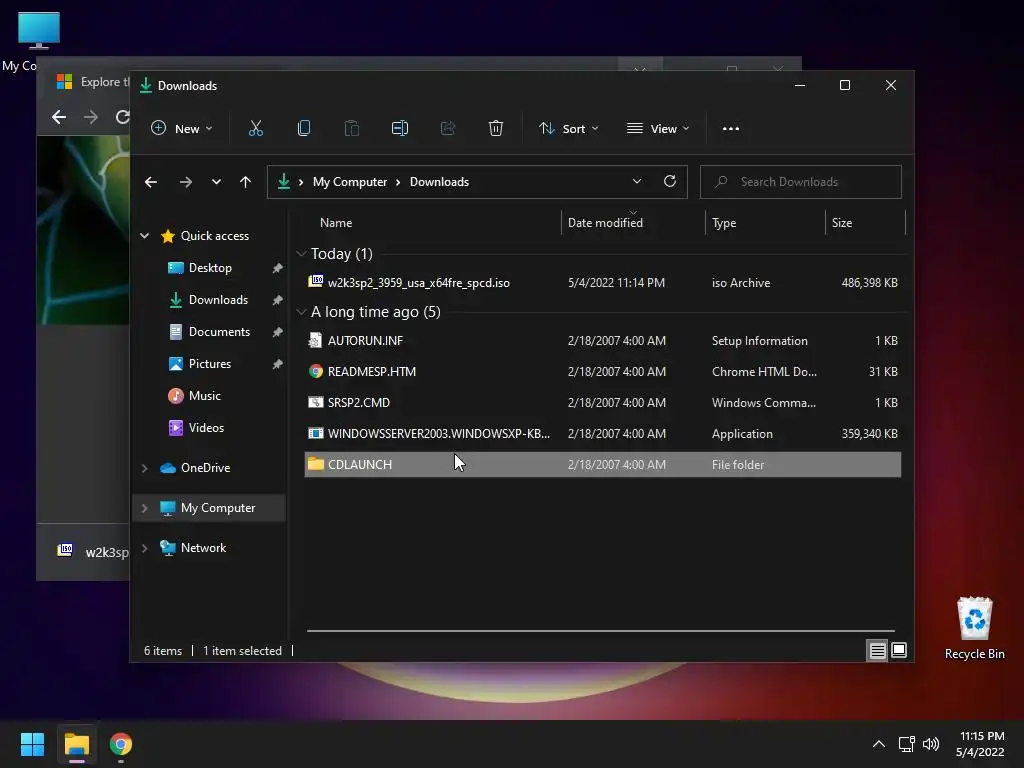
Task: Click Downloads in address breadcrumb
Action: (x=440, y=182)
